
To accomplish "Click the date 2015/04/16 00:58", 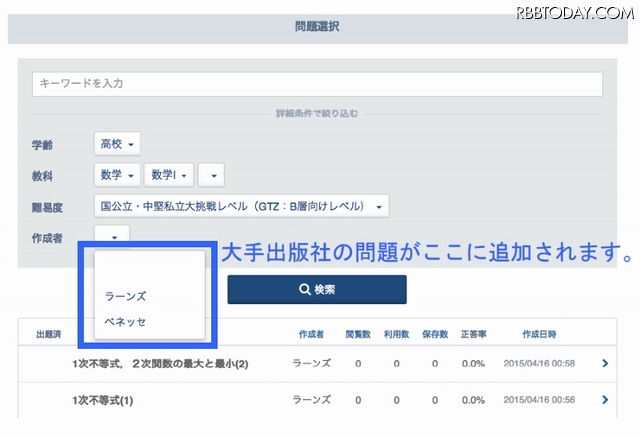I will (x=539, y=363).
